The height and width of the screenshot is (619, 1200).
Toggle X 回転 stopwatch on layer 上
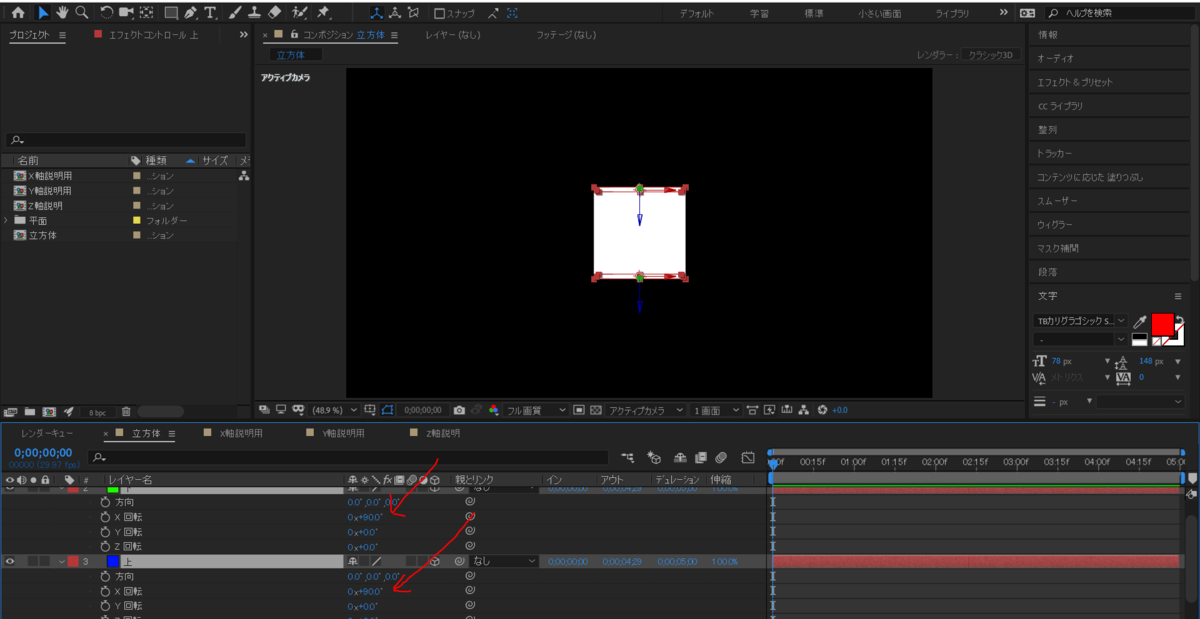click(x=105, y=591)
